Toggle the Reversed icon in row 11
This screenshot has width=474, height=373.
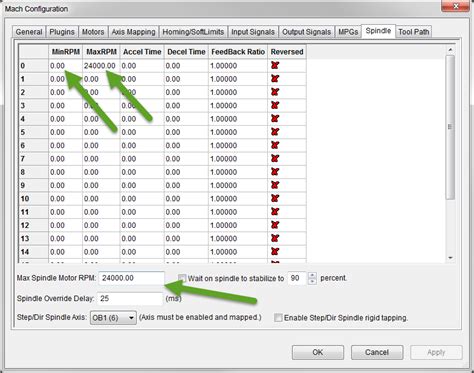[x=275, y=212]
